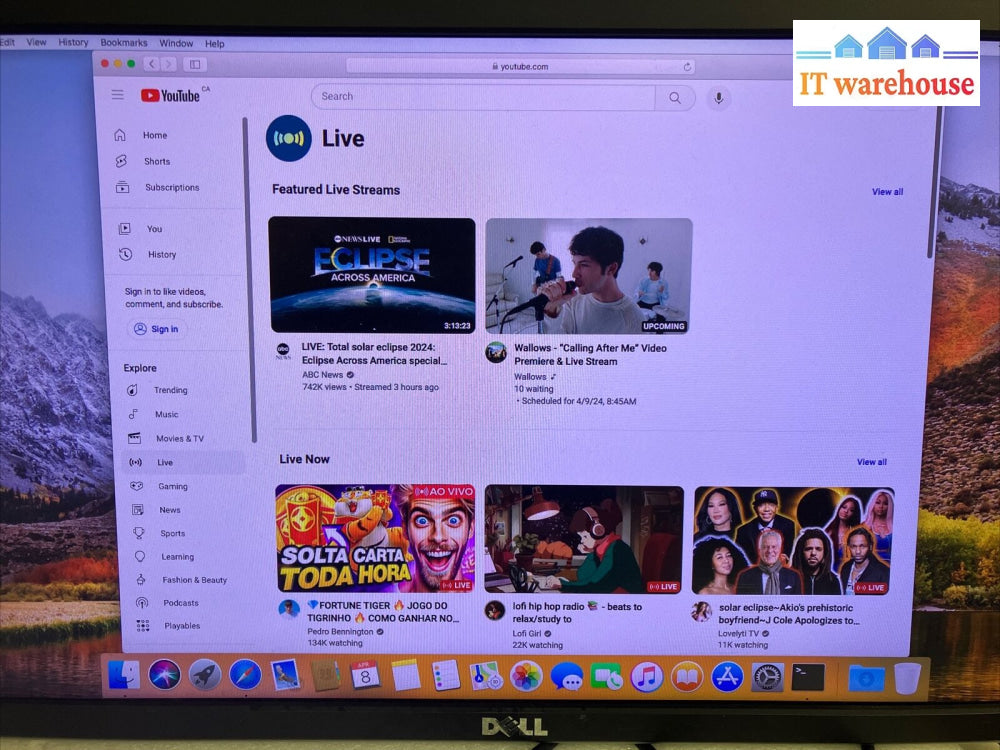Activate voice search microphone icon
The image size is (1000, 750).
coord(718,97)
